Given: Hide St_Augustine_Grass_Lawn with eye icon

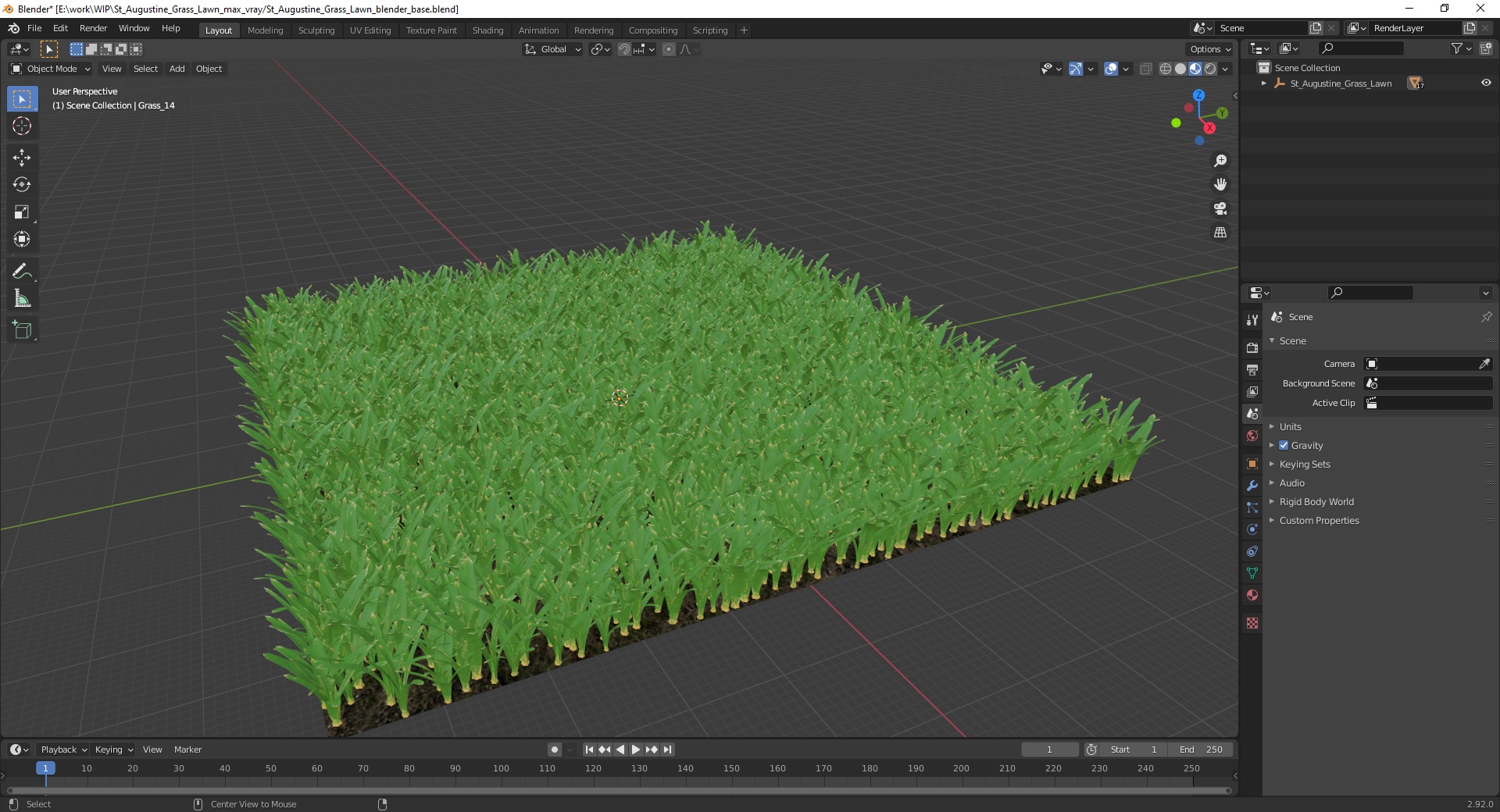Looking at the screenshot, I should tap(1486, 84).
